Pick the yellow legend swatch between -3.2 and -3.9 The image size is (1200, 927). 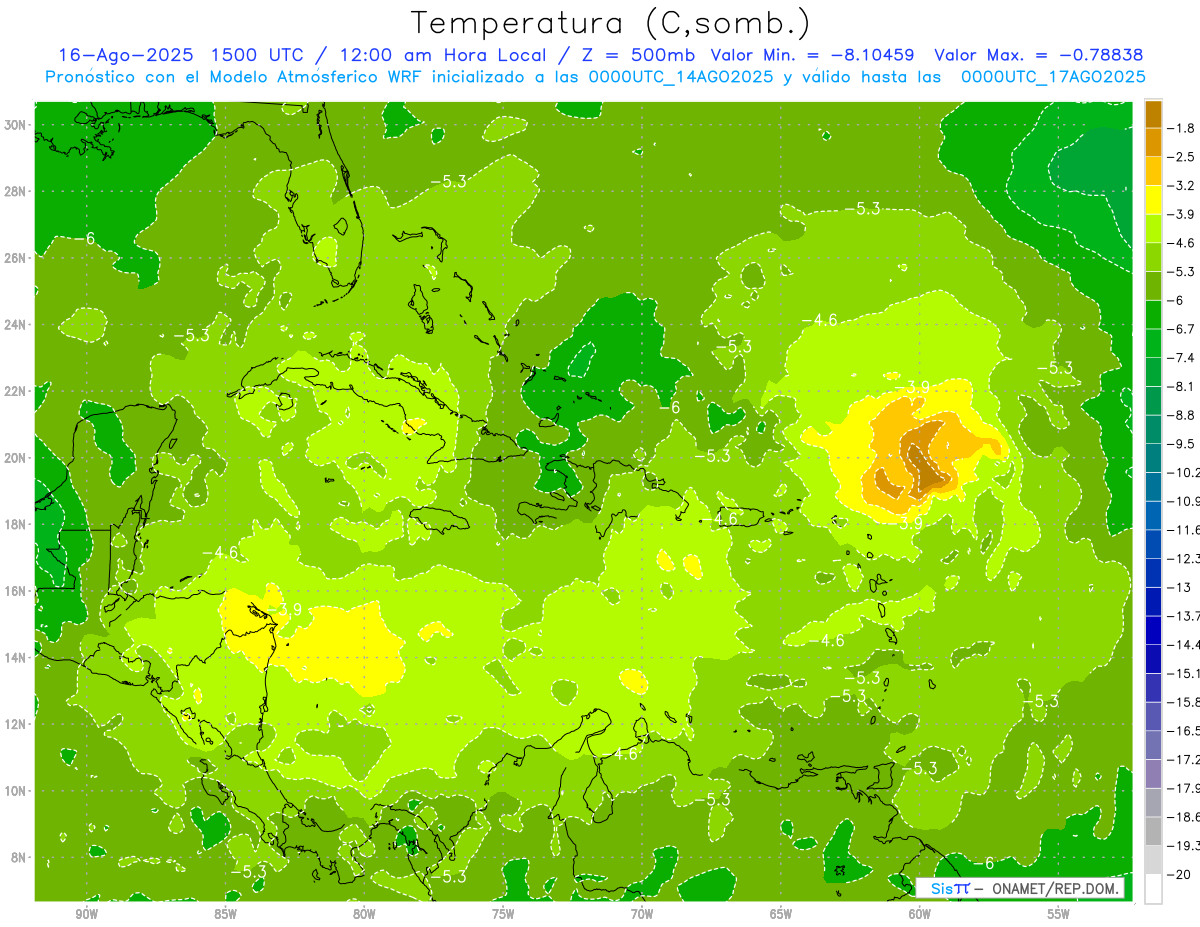pos(1153,200)
